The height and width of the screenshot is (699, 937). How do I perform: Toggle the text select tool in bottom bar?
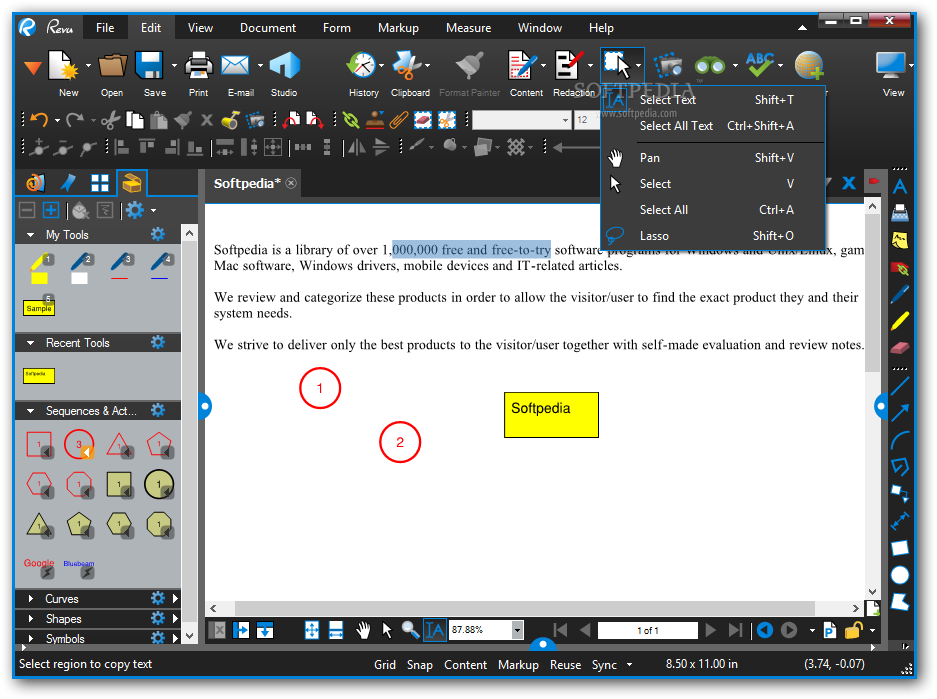[434, 630]
